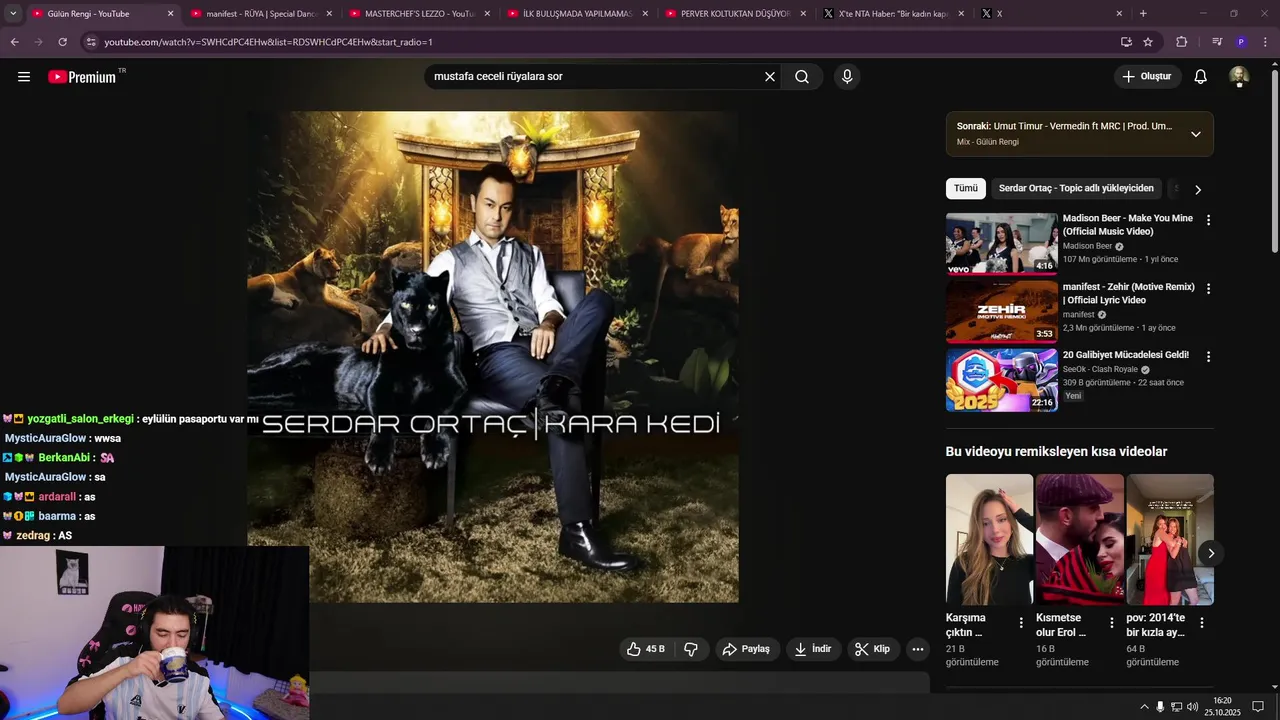View site information icon in address bar
This screenshot has width=1280, height=720.
pos(91,42)
